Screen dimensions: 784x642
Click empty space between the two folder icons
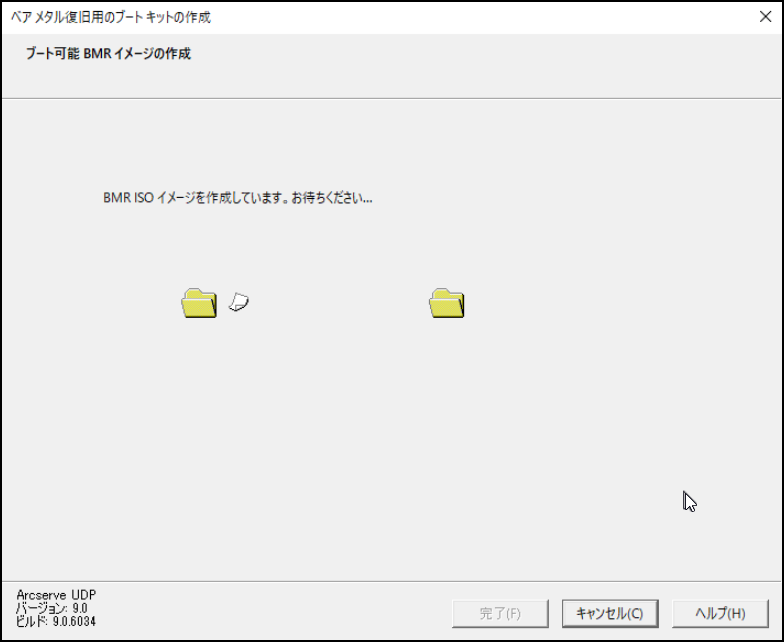point(340,303)
